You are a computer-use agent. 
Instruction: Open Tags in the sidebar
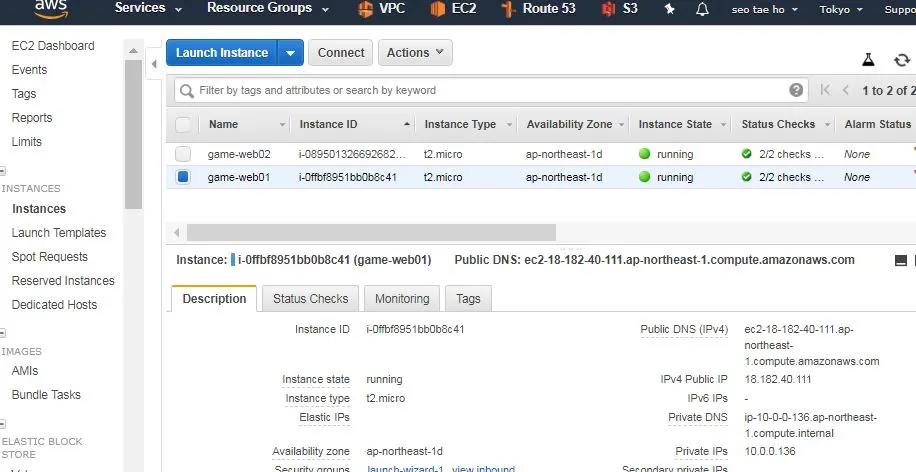[x=24, y=93]
